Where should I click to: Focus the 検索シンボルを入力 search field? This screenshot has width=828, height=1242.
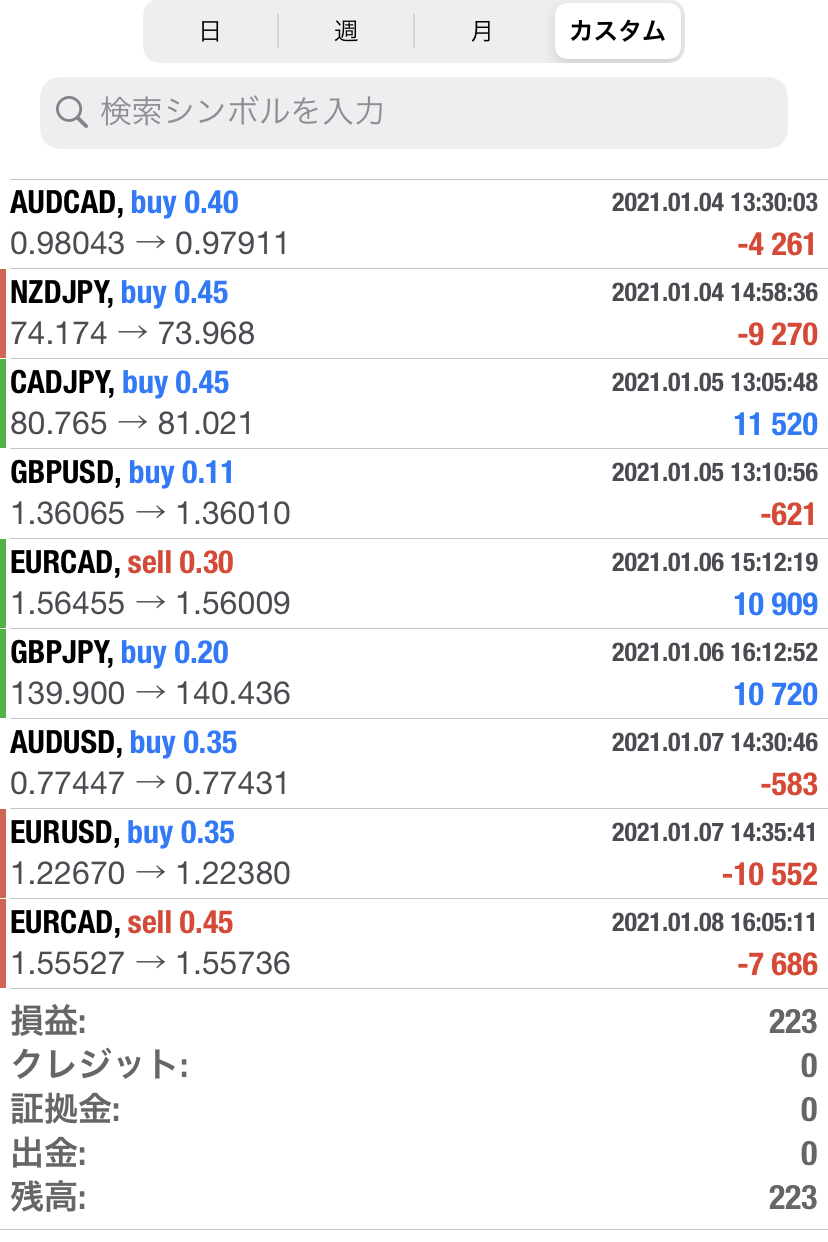coord(414,112)
